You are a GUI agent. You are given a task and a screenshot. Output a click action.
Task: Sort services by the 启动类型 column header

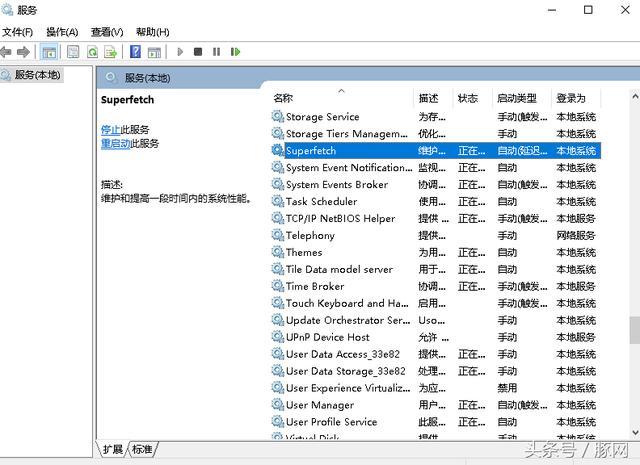point(517,98)
